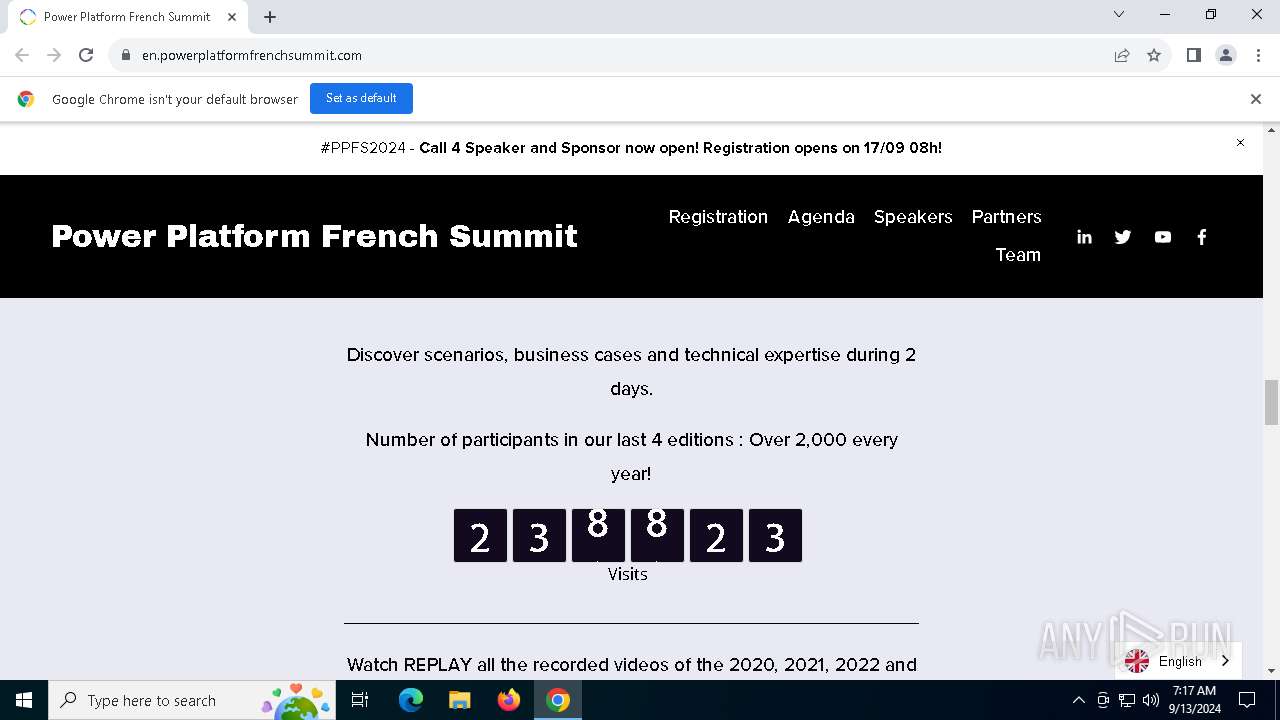
Task: Share this page via share icon
Action: [x=1122, y=55]
